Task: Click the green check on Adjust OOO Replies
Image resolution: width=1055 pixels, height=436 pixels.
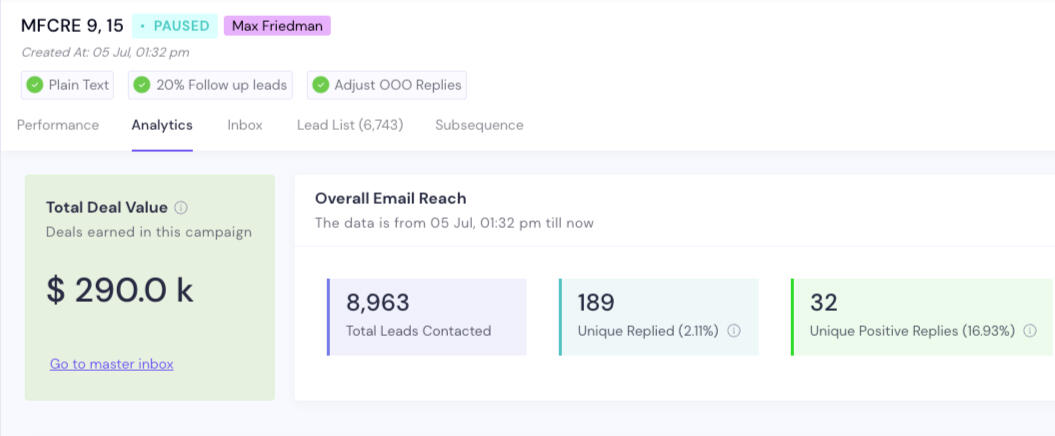Action: tap(320, 85)
